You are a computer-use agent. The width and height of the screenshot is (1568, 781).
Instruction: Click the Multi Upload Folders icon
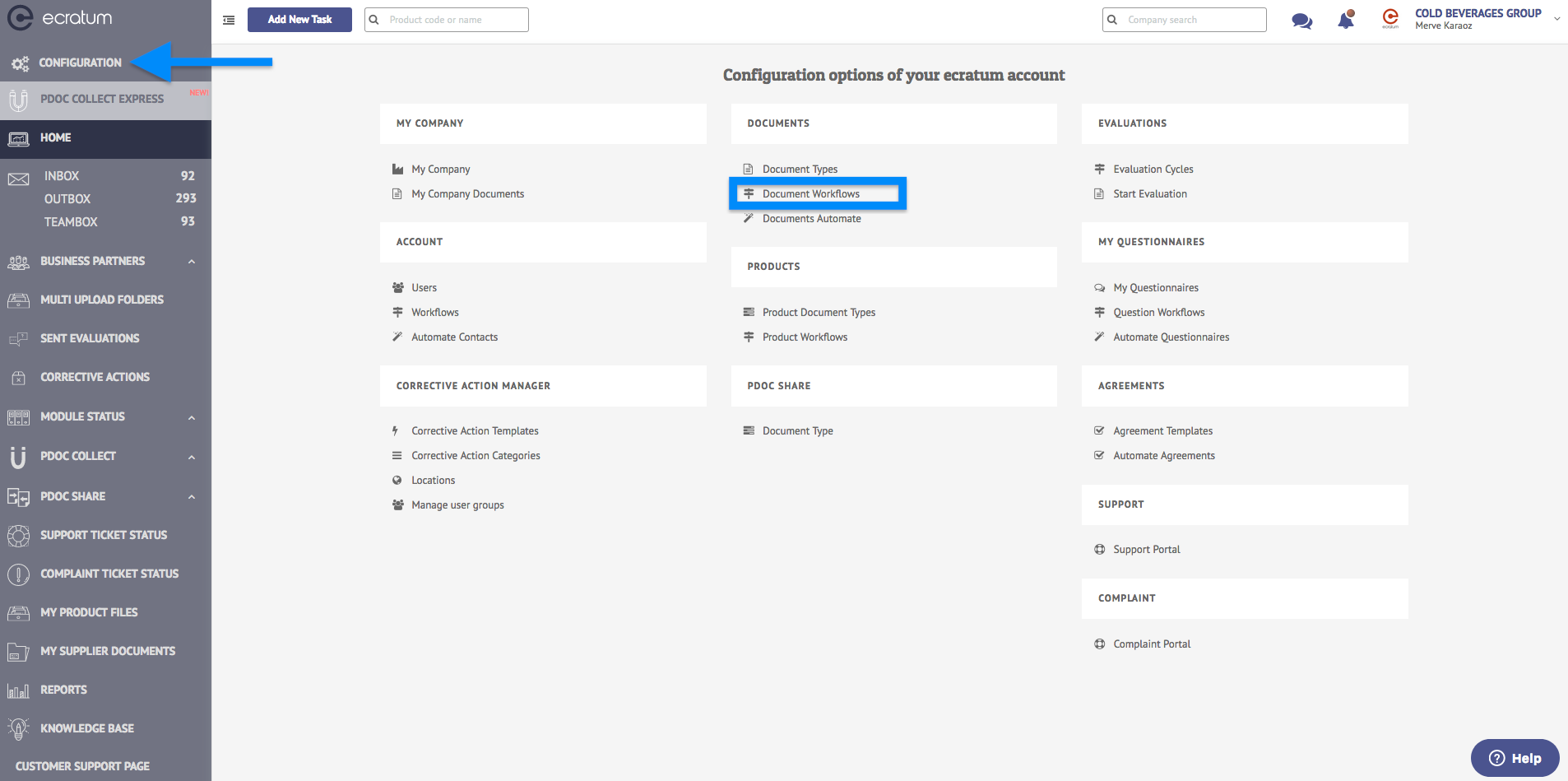[x=18, y=300]
